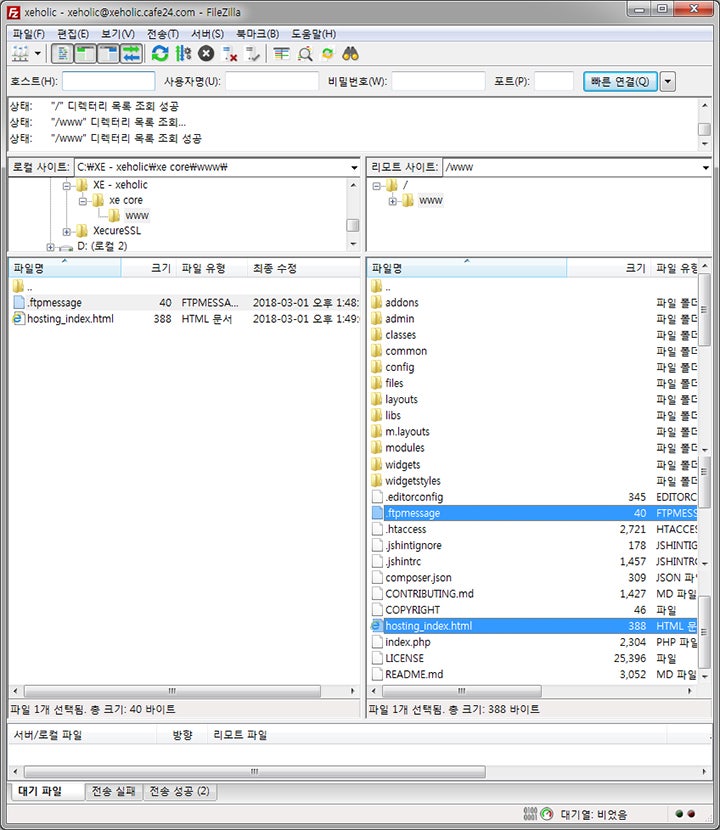Toggle directory comparison

(x=305, y=53)
